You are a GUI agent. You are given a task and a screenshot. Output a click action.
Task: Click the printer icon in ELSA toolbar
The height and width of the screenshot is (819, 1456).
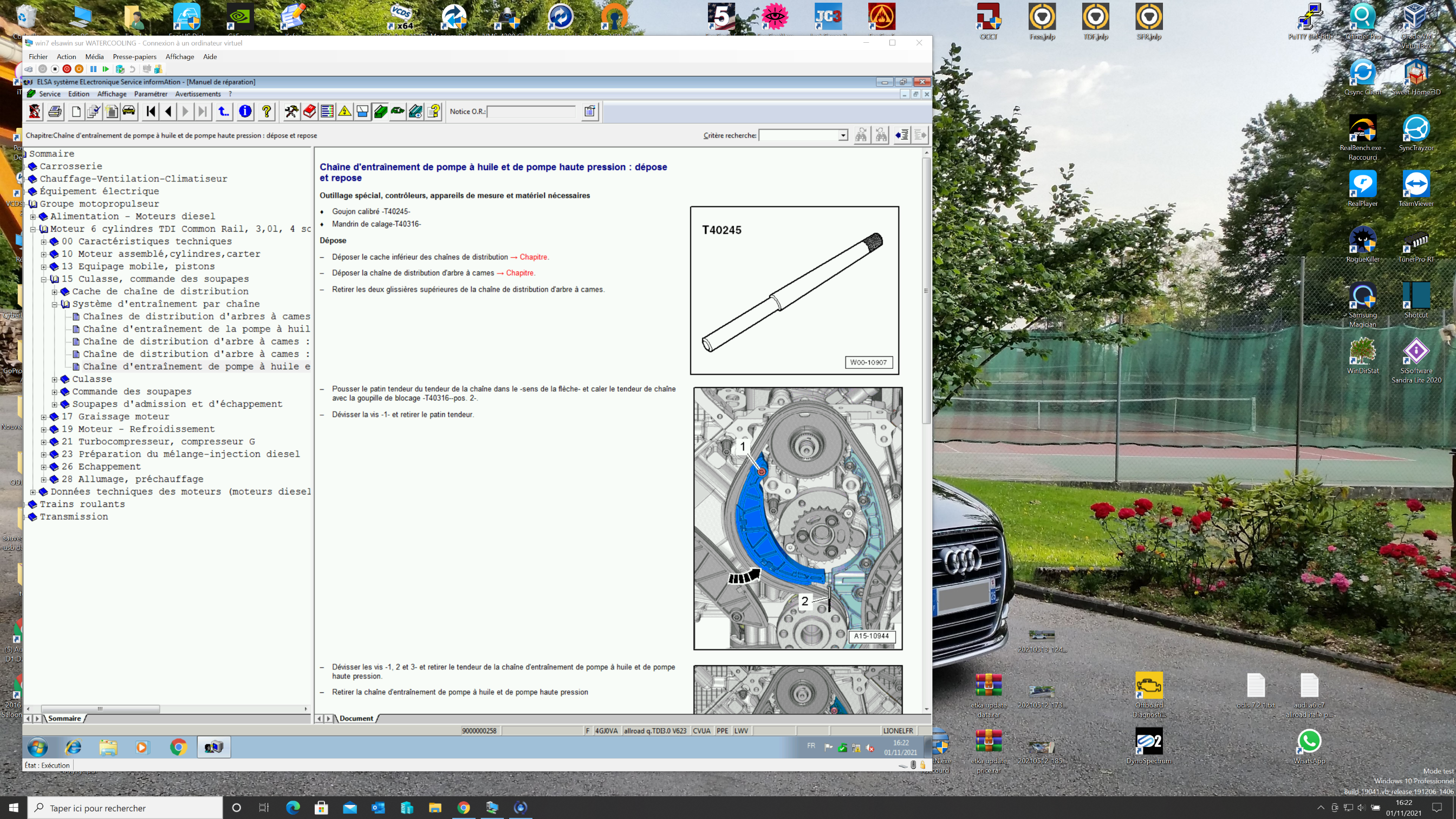55,112
